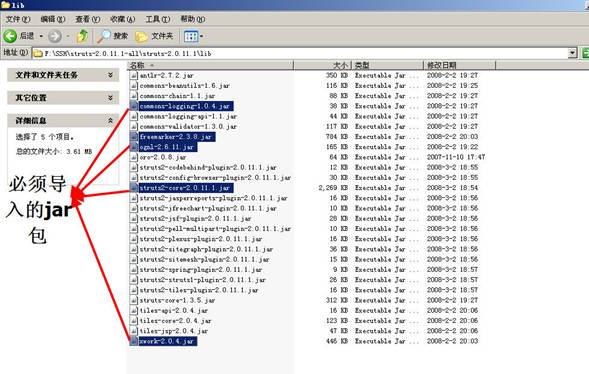Select commons-logging-api-1.1.jar file icon
This screenshot has width=589, height=374.
point(134,116)
